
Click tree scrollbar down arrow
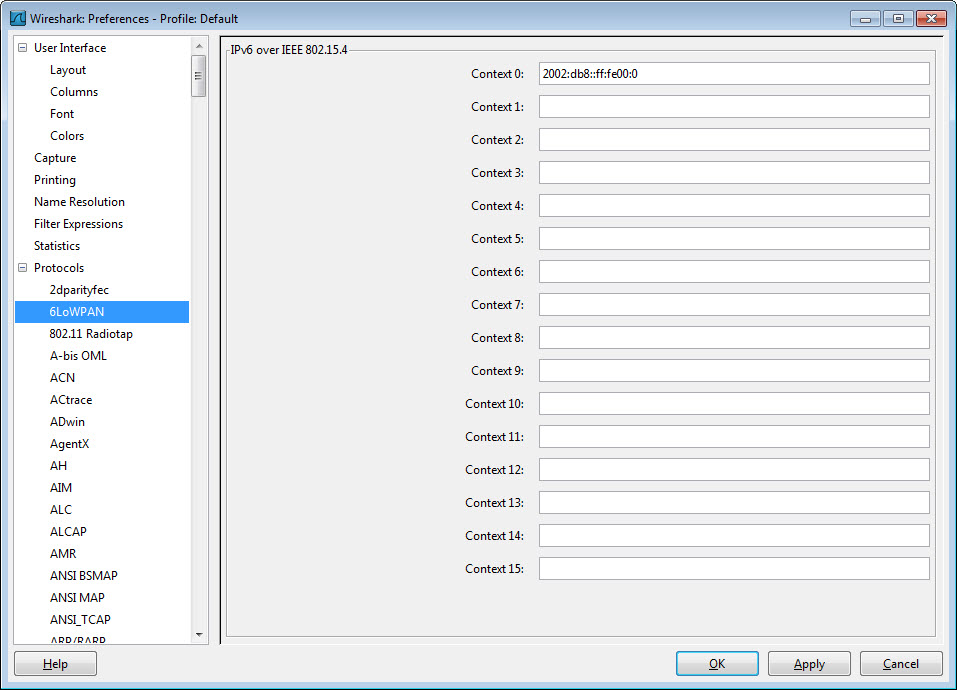click(x=199, y=635)
